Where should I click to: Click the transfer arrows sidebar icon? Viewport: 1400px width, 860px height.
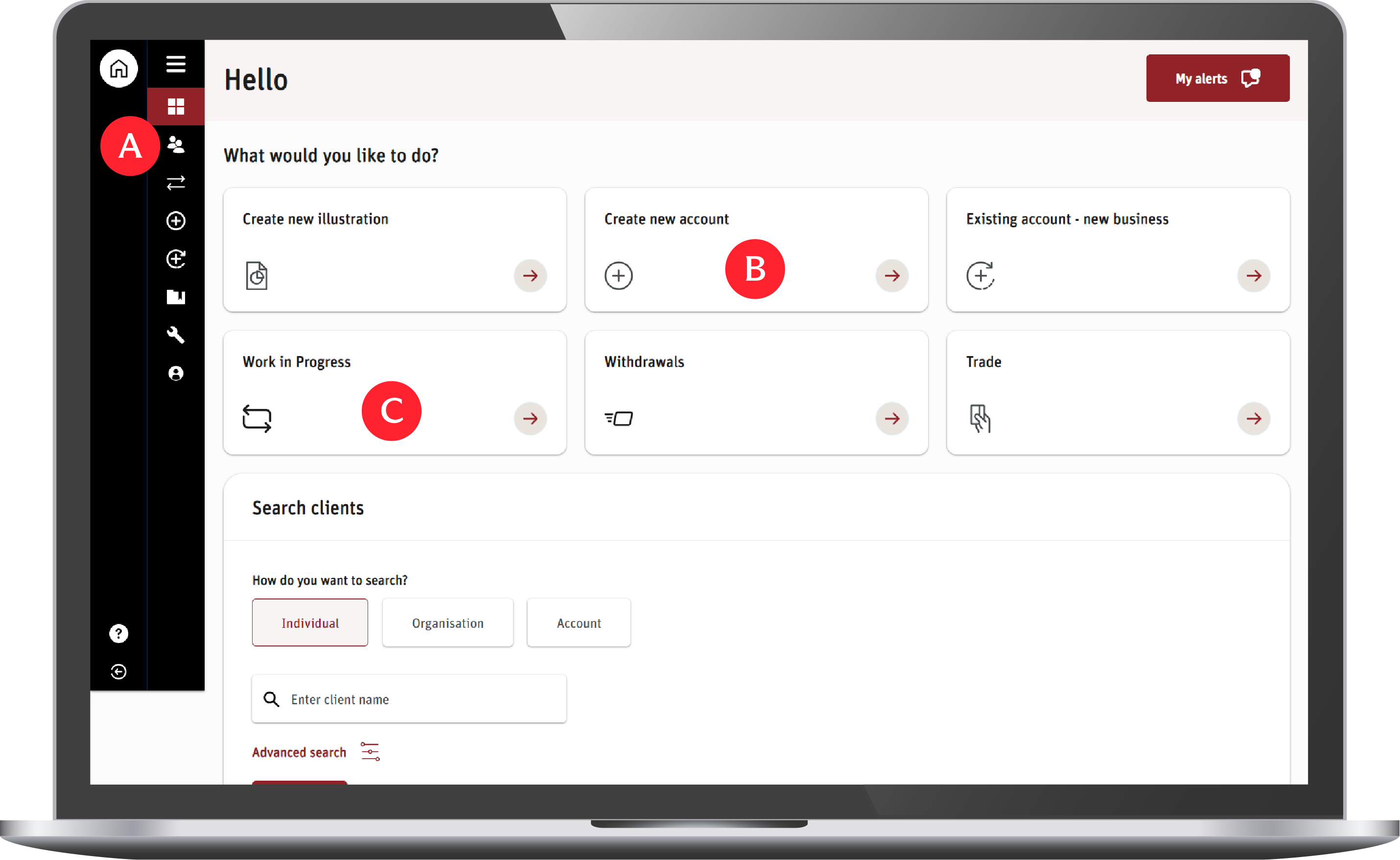(176, 183)
